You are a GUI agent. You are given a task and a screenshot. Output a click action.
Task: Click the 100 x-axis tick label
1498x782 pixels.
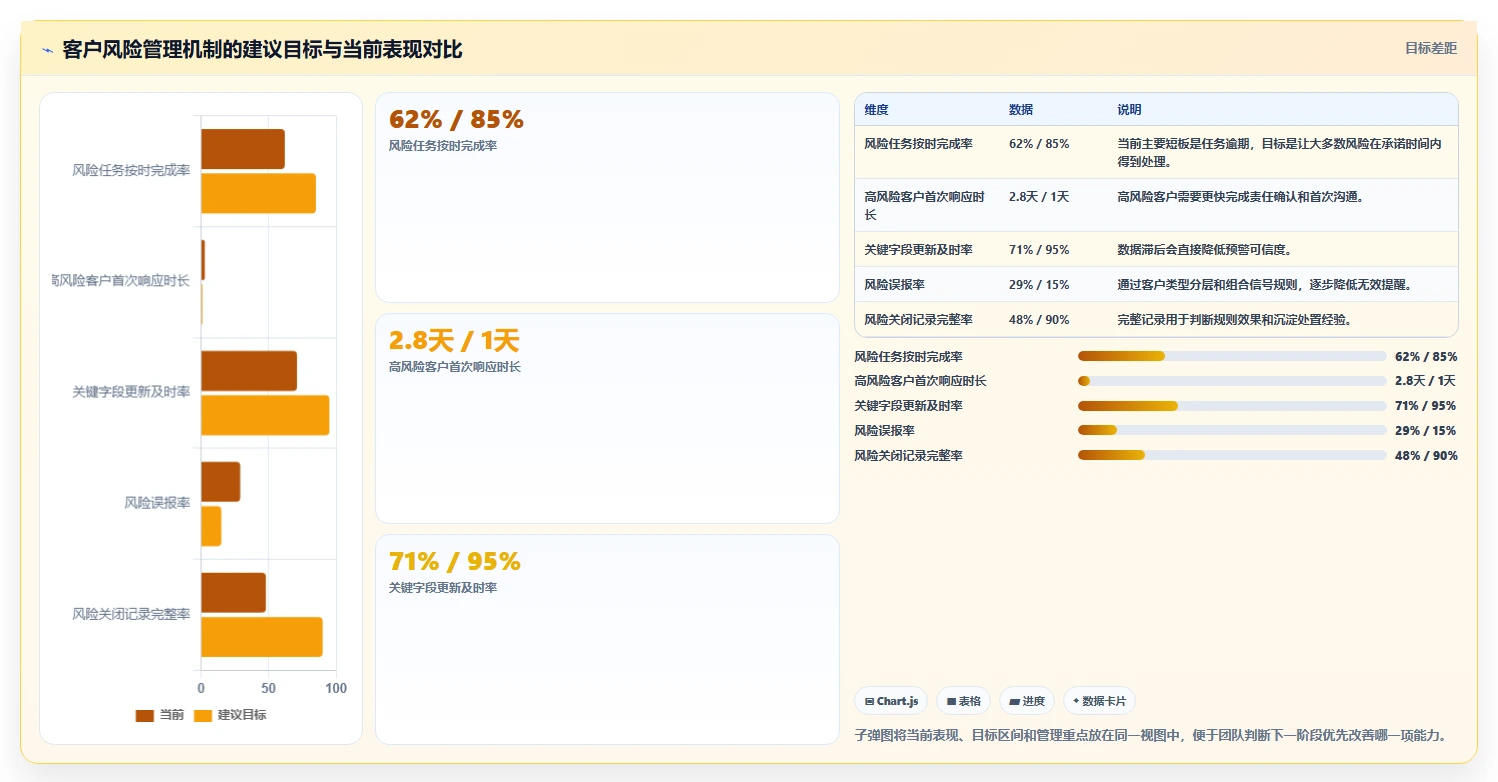coord(336,689)
